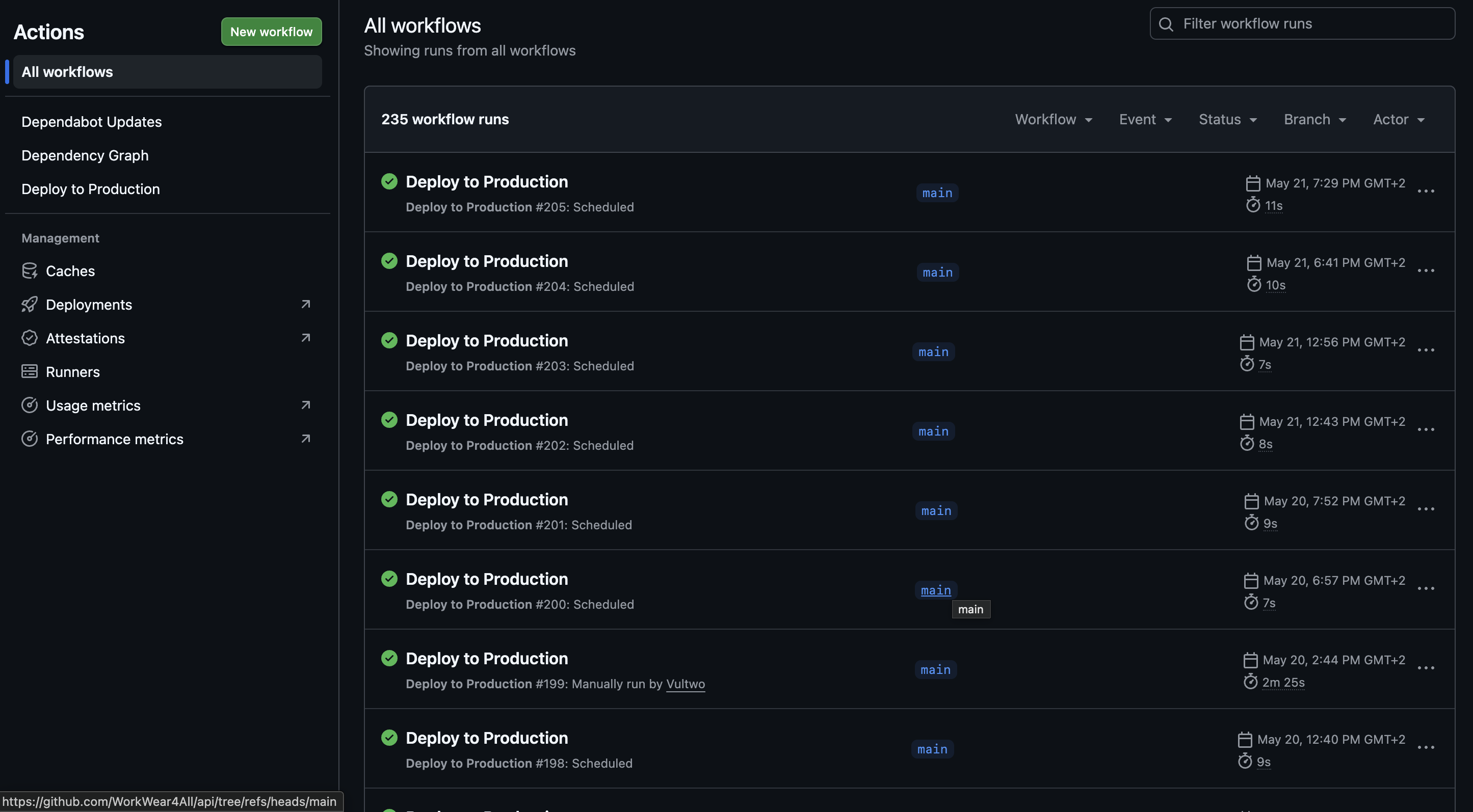Click the Performance metrics gauge icon

[x=29, y=440]
